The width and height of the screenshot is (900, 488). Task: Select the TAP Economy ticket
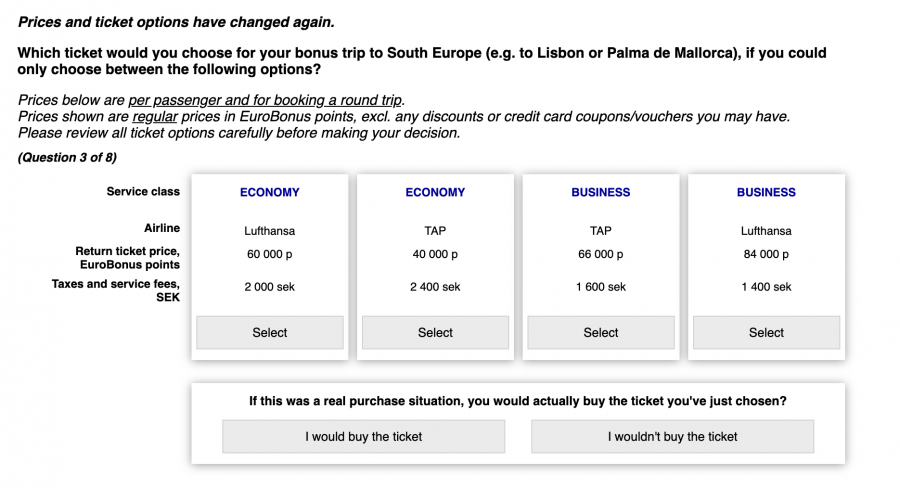coord(435,332)
